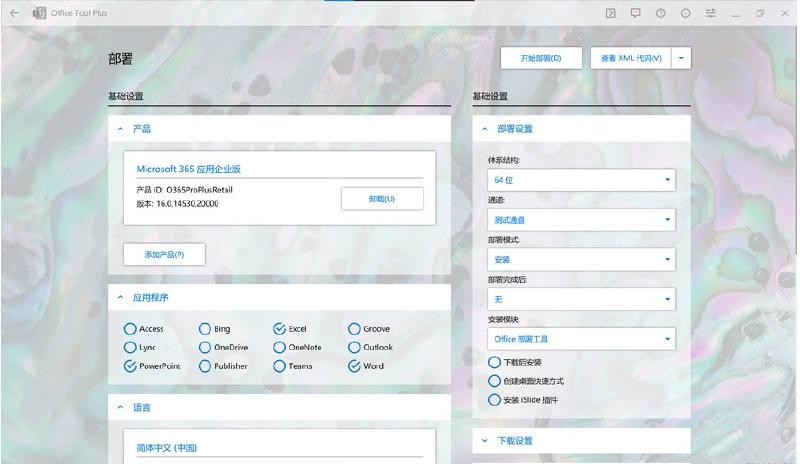
Task: Collapse the 产品 section
Action: pos(120,129)
